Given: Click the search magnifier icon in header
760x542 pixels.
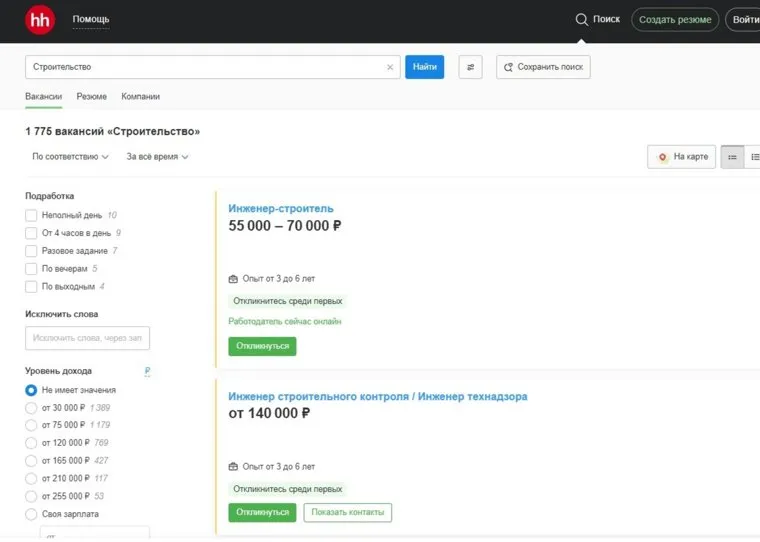Looking at the screenshot, I should tap(581, 19).
